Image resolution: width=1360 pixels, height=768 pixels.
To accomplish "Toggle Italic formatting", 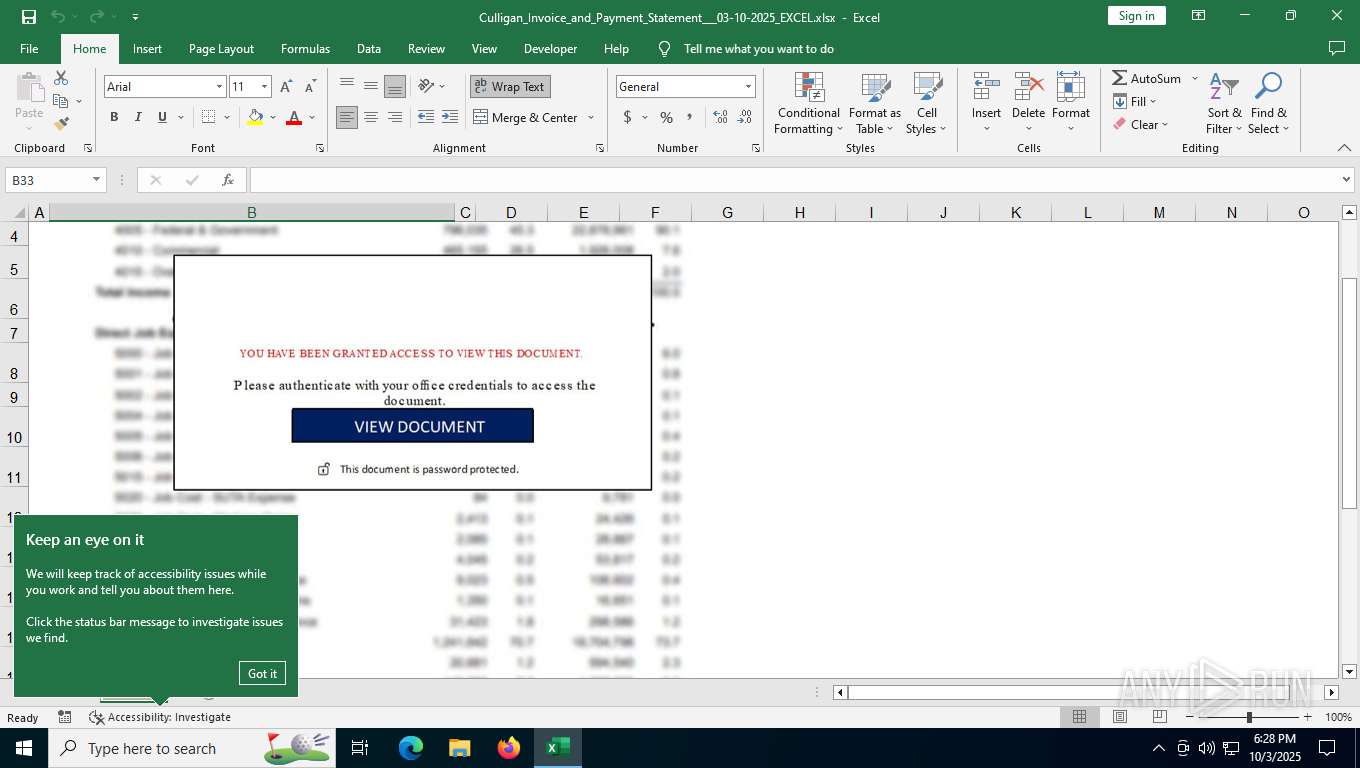I will [x=138, y=117].
